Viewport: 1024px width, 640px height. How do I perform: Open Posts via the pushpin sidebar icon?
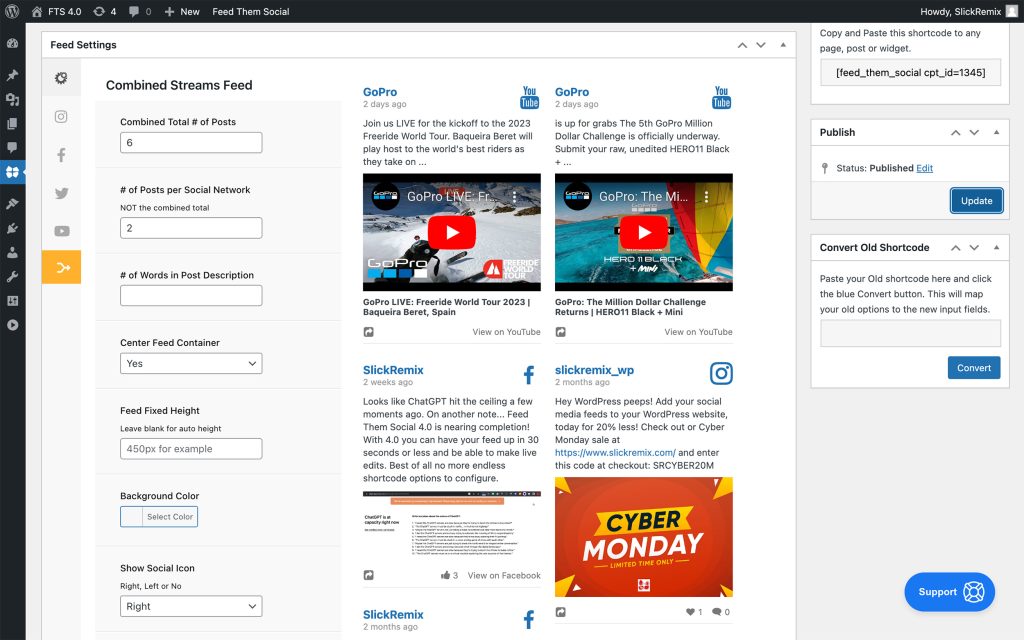pyautogui.click(x=12, y=75)
